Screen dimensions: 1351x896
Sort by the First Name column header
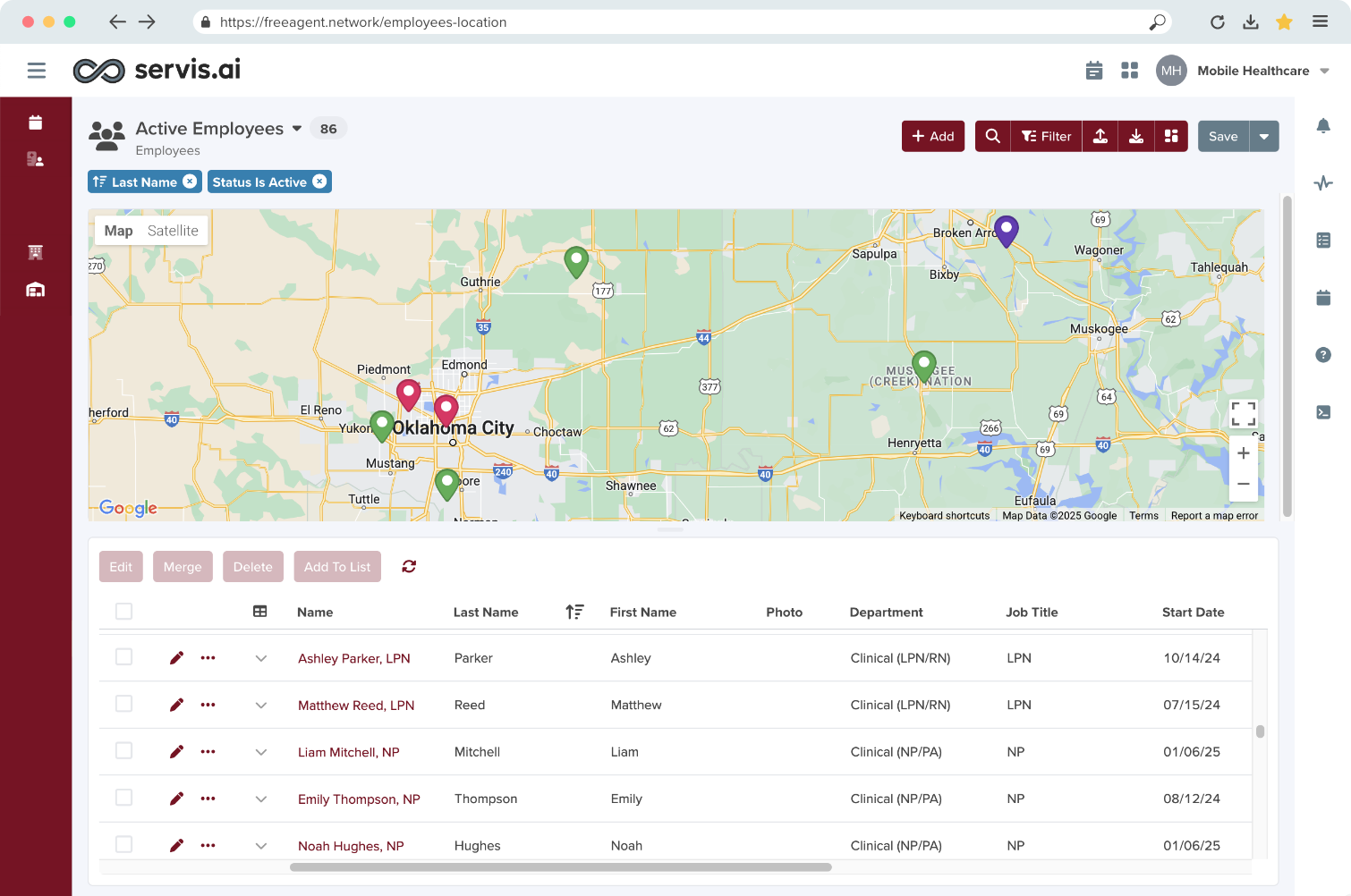pos(642,613)
